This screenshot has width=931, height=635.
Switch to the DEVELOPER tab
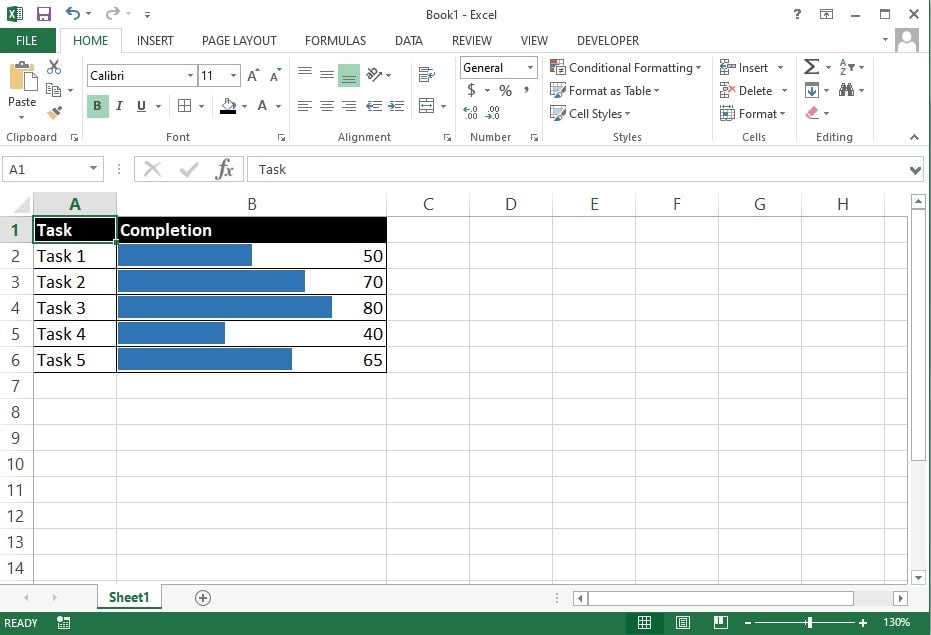[608, 40]
